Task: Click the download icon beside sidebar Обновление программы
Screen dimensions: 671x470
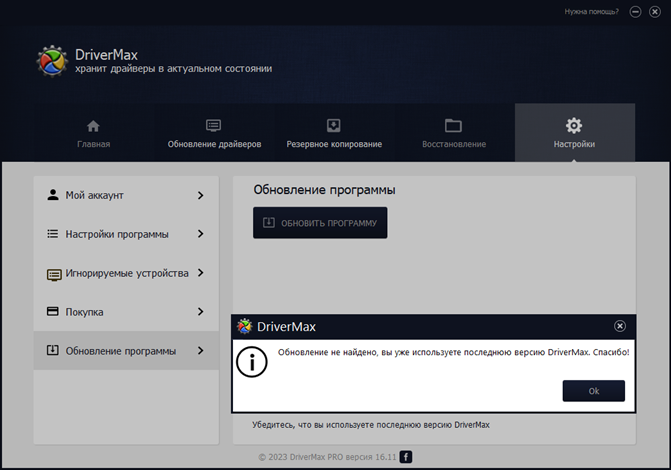Action: click(53, 350)
